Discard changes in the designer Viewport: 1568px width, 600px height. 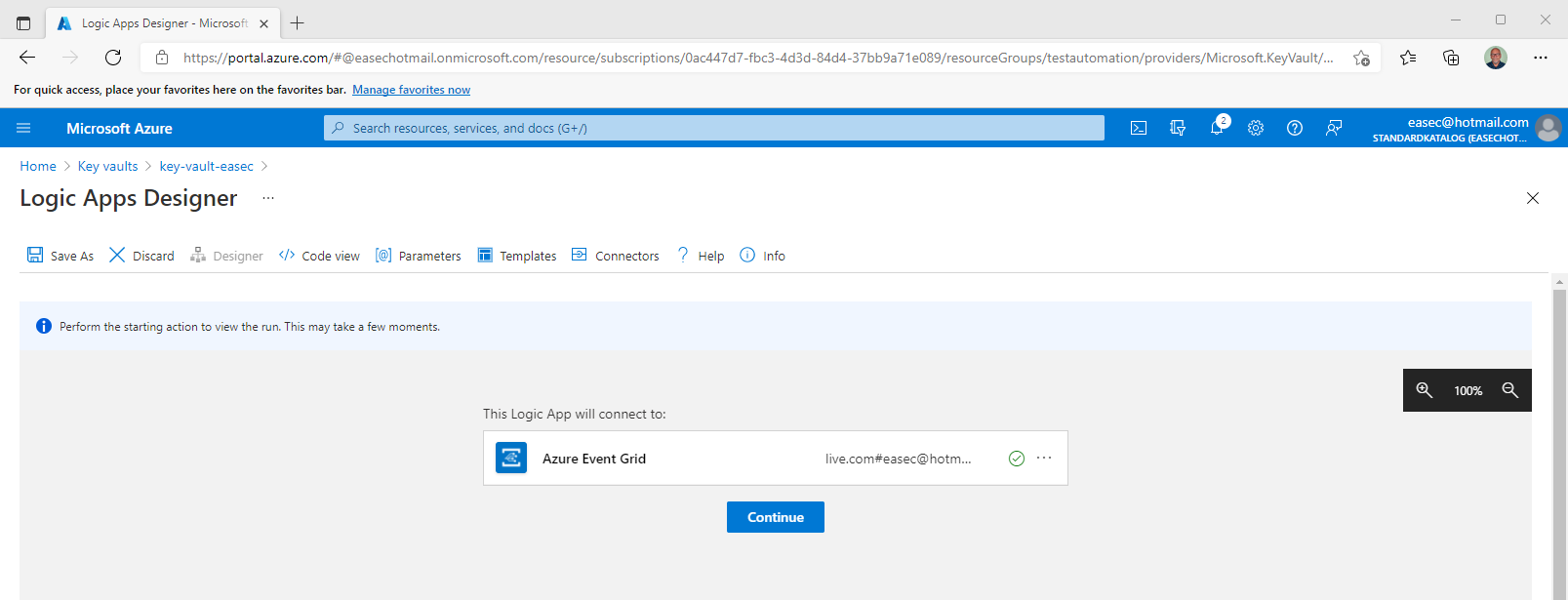(141, 256)
